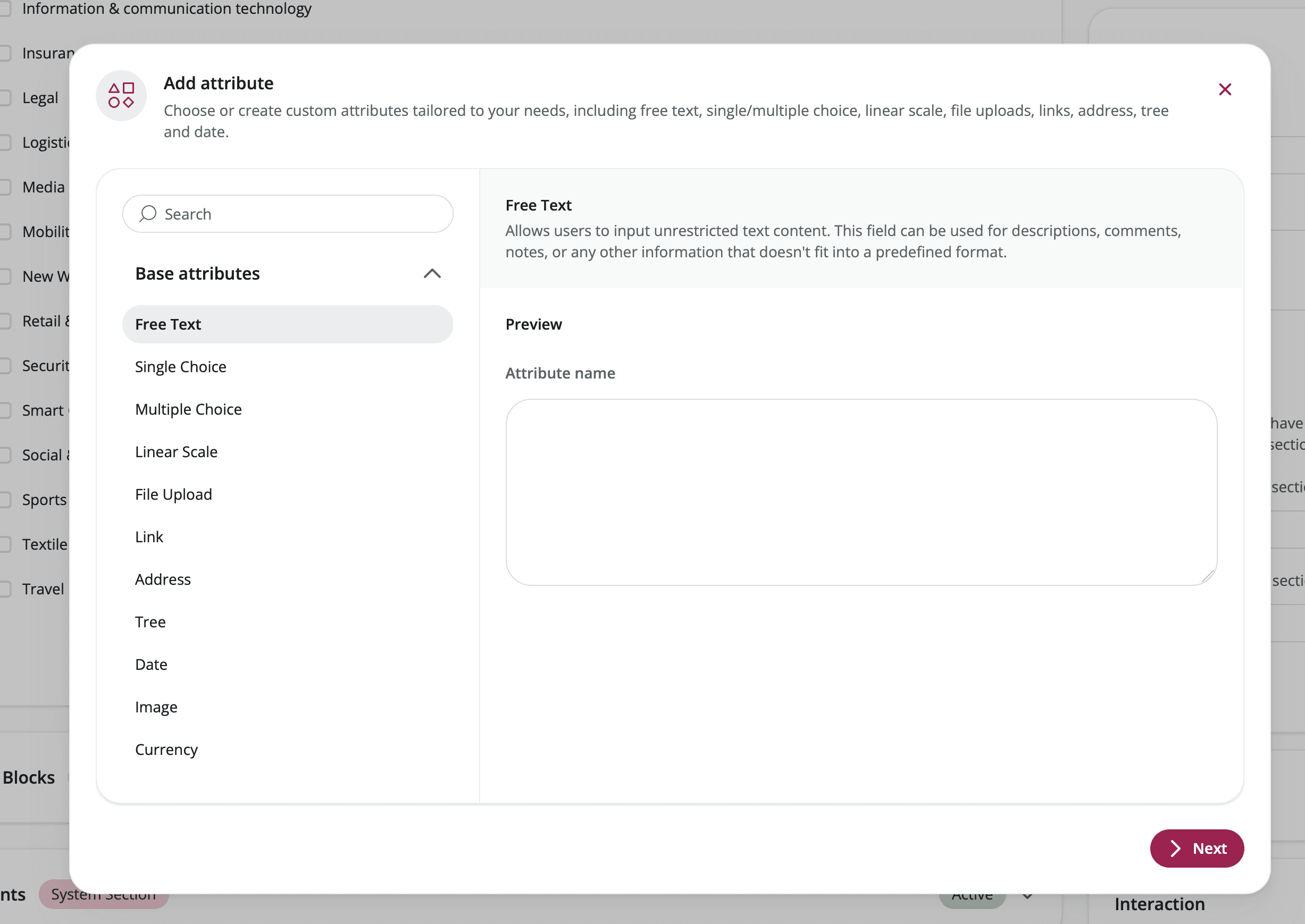Click the resize handle of the text area

tap(1208, 577)
